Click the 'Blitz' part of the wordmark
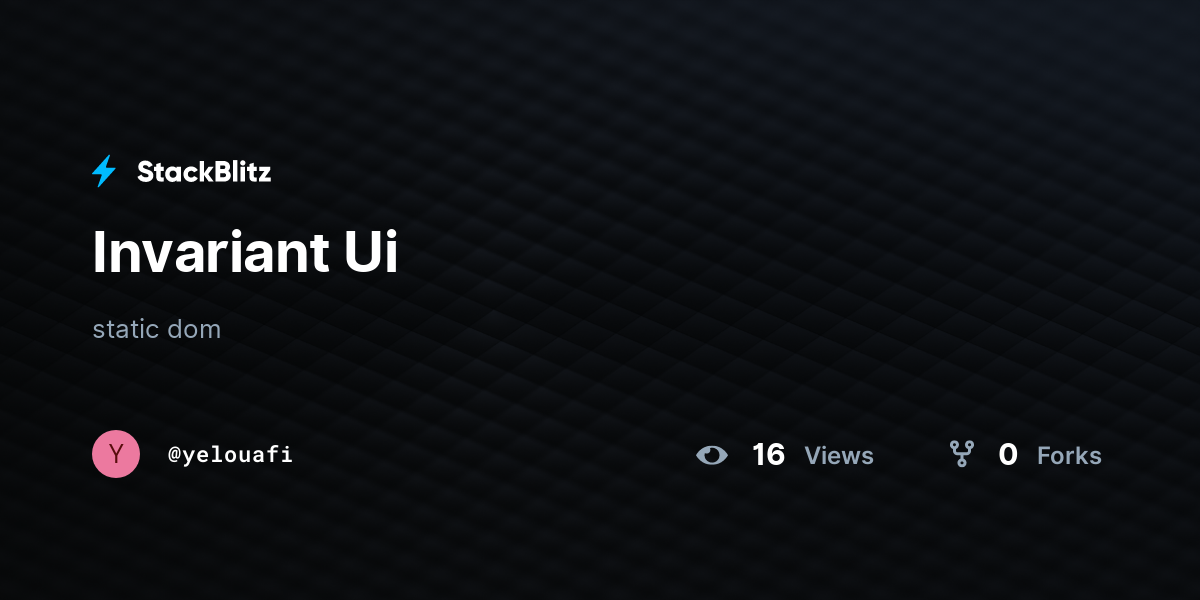This screenshot has width=1200, height=600. point(237,172)
